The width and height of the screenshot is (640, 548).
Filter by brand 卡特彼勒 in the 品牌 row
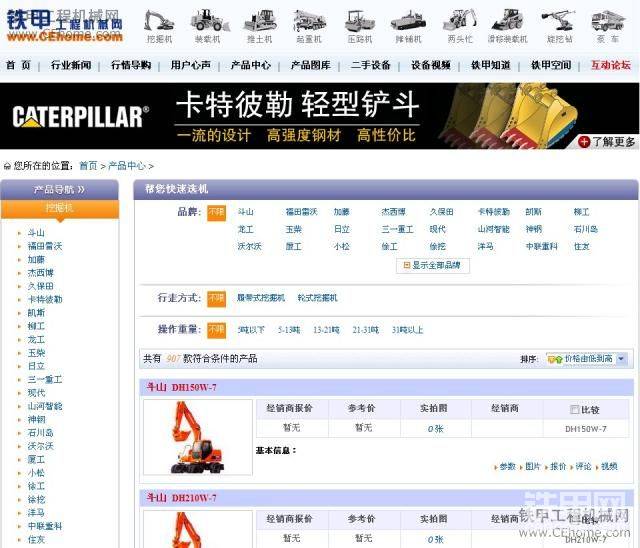(494, 212)
